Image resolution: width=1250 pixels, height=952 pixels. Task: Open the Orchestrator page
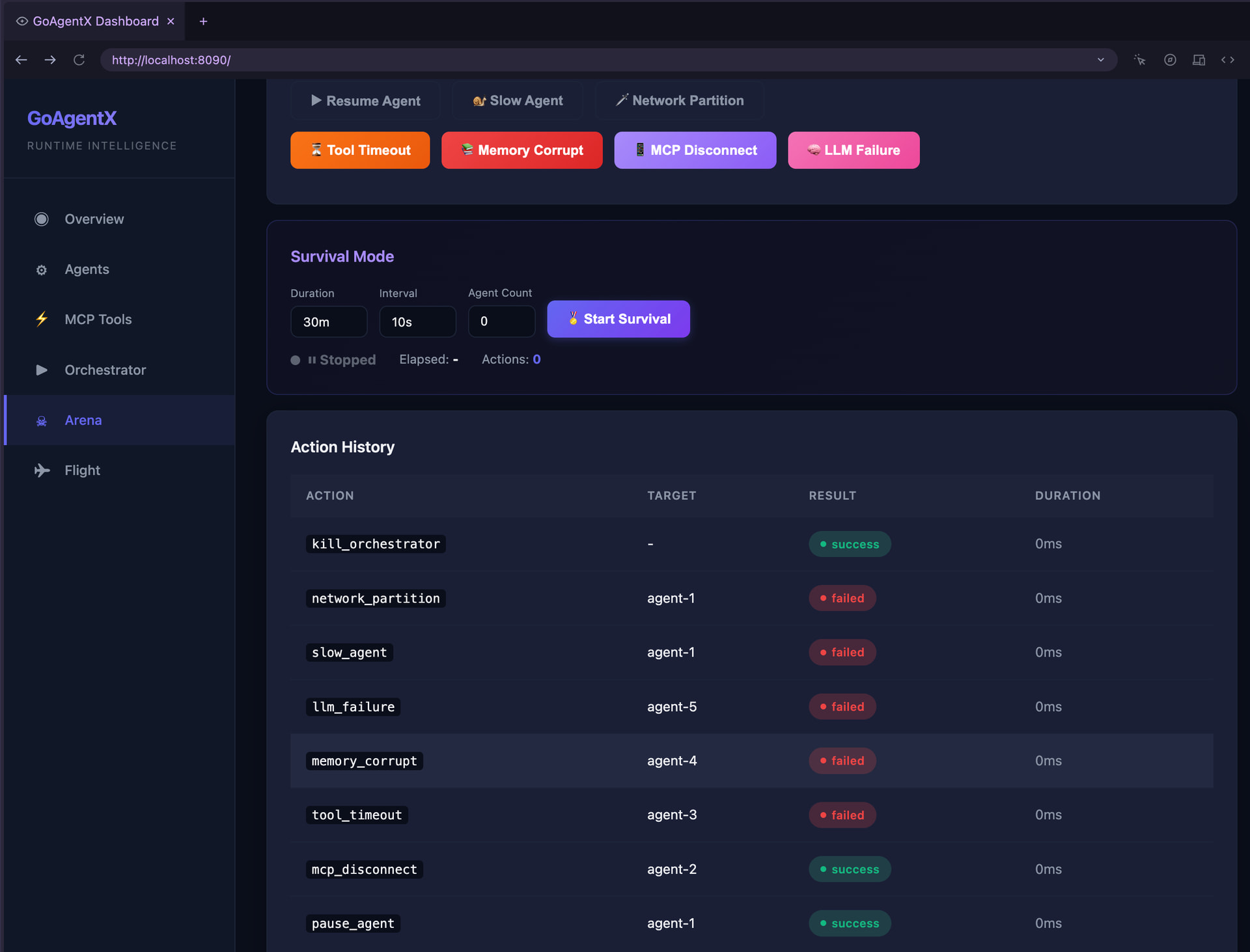[x=119, y=370]
